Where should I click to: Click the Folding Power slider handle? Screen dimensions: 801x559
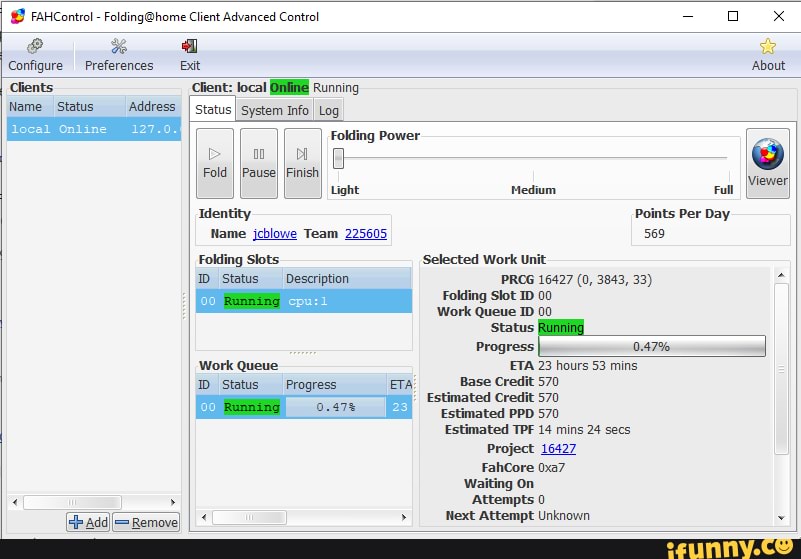(x=338, y=158)
